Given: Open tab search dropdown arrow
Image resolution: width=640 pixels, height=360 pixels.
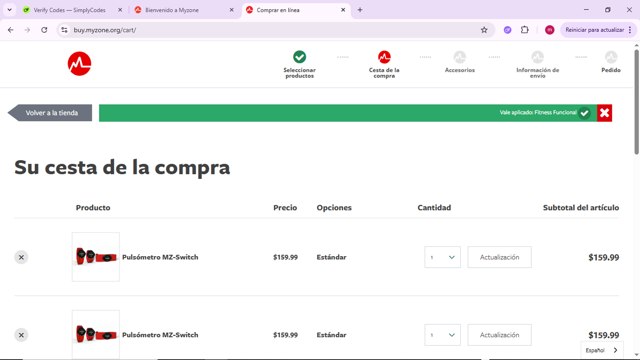Looking at the screenshot, I should coord(9,10).
